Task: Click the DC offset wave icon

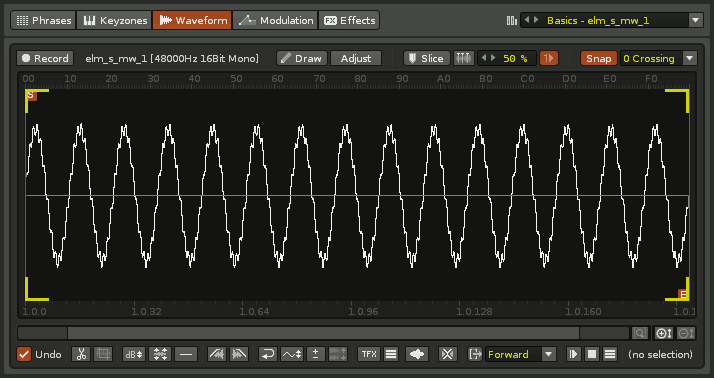Action: [292, 354]
